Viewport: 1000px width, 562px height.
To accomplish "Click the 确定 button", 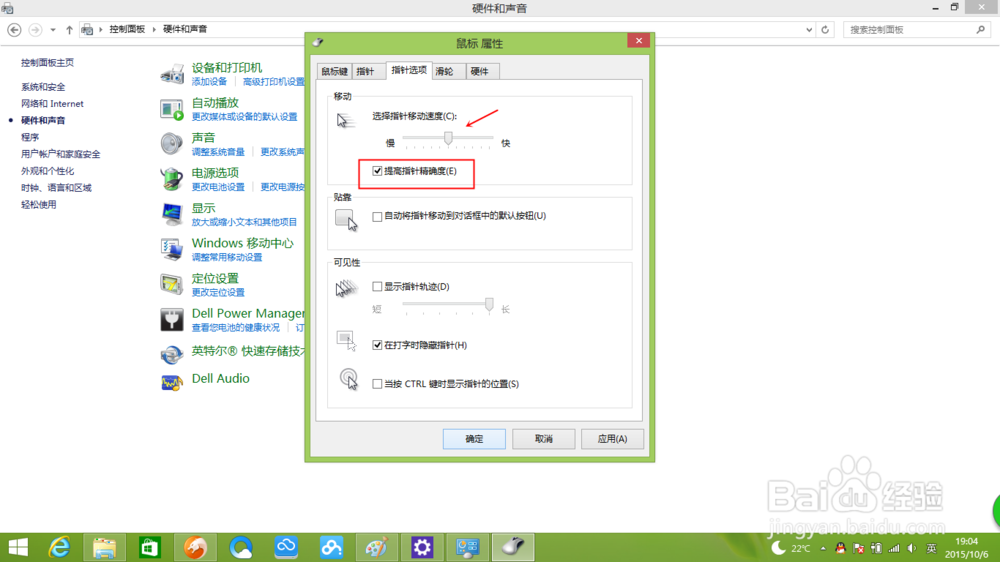I will click(474, 439).
